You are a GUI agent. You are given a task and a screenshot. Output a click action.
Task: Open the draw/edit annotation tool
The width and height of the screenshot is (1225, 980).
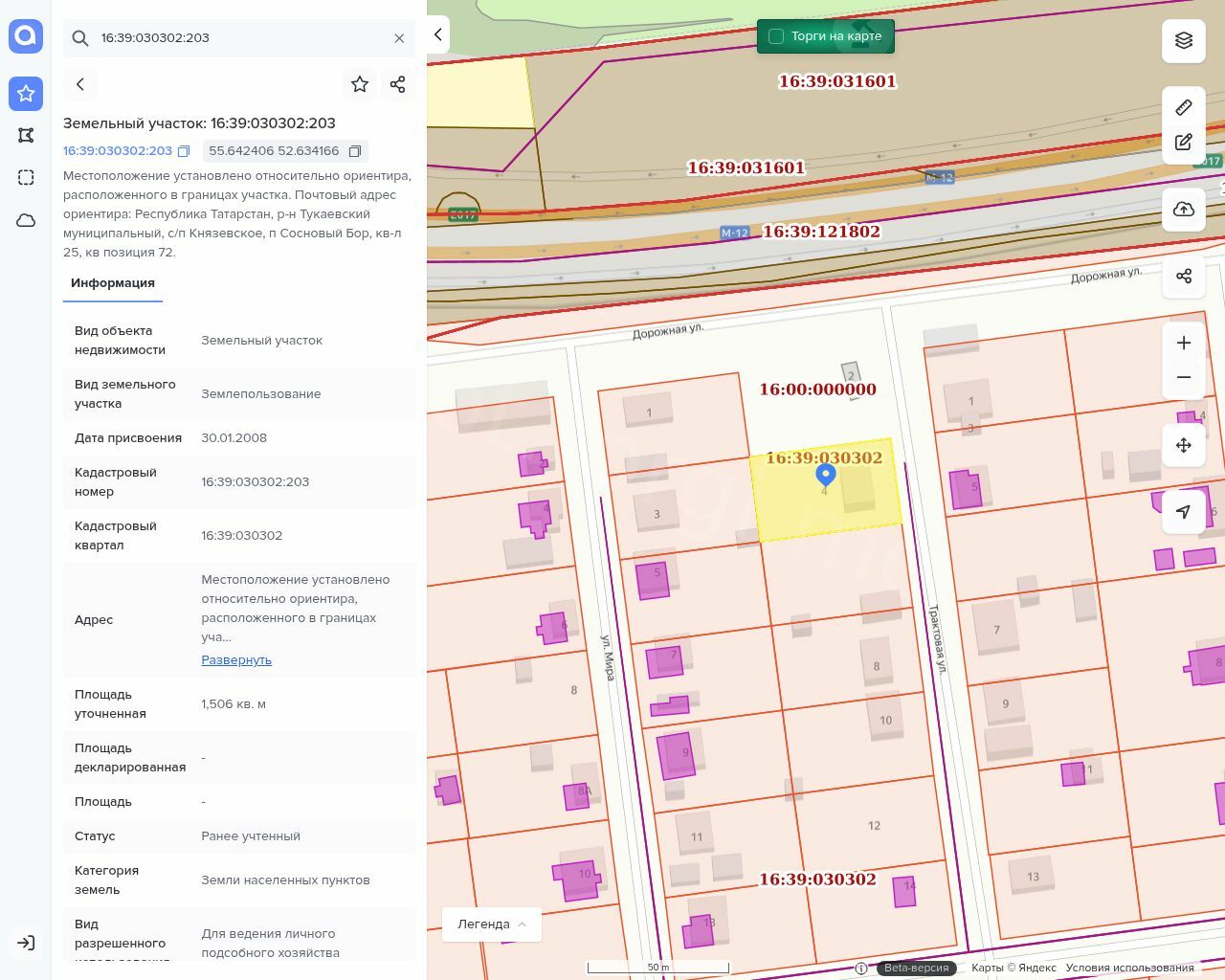tap(1184, 143)
